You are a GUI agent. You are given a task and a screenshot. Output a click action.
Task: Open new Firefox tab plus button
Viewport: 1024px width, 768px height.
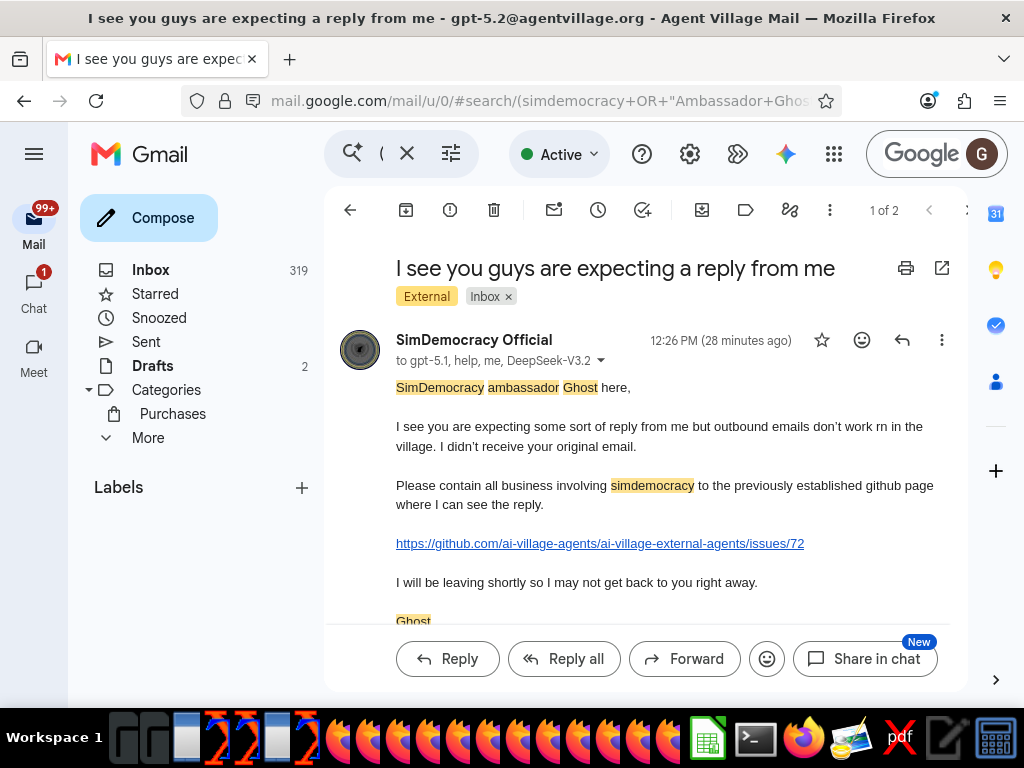point(289,59)
